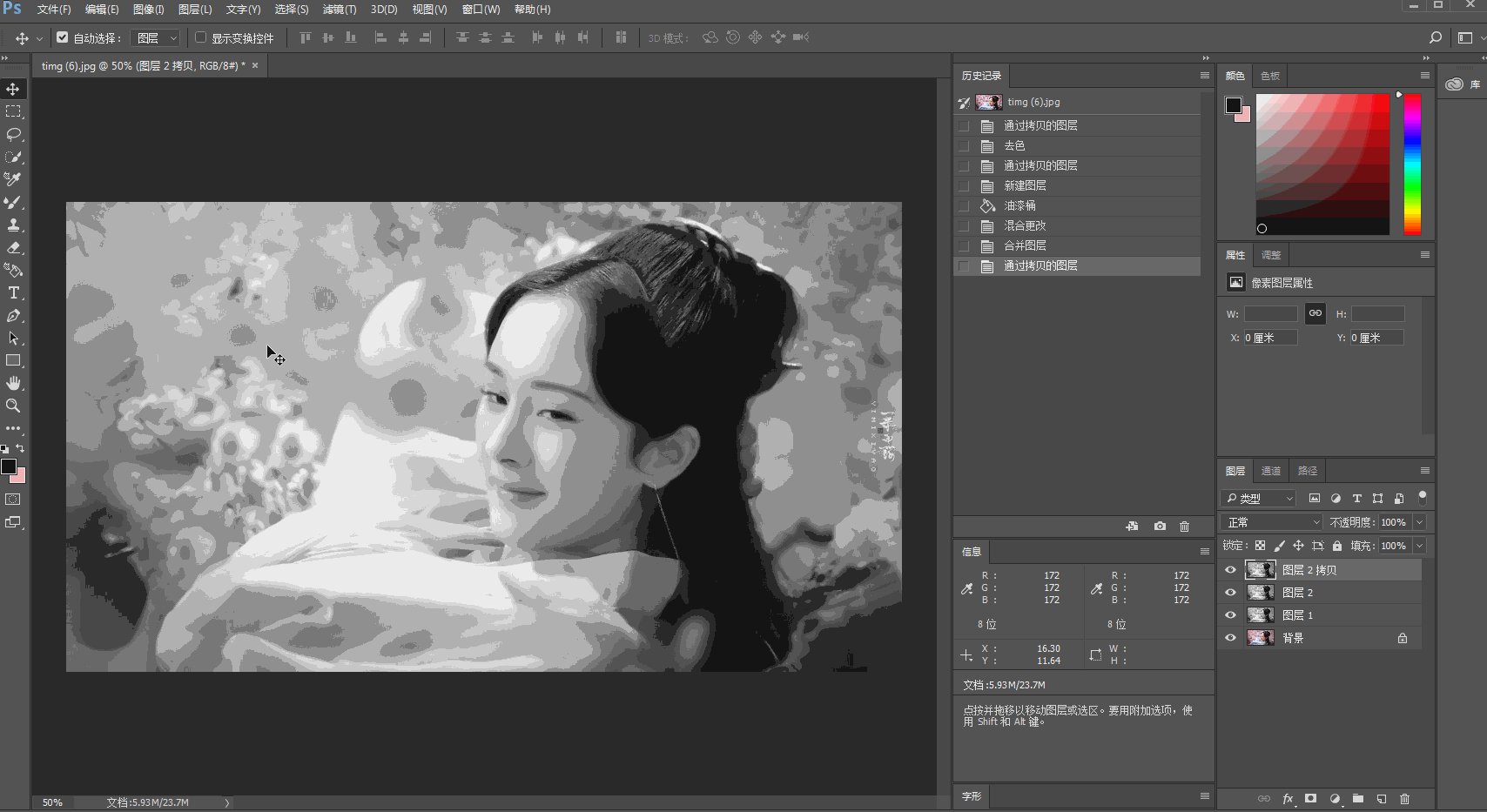The image size is (1487, 812).
Task: Delete the selected layer
Action: tap(1404, 798)
